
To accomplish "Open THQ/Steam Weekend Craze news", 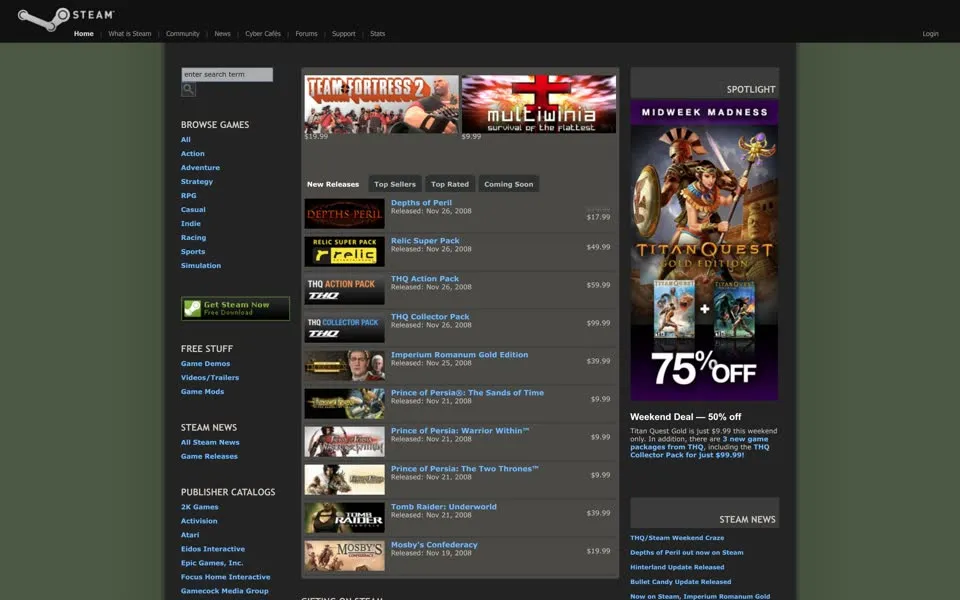I will [677, 538].
